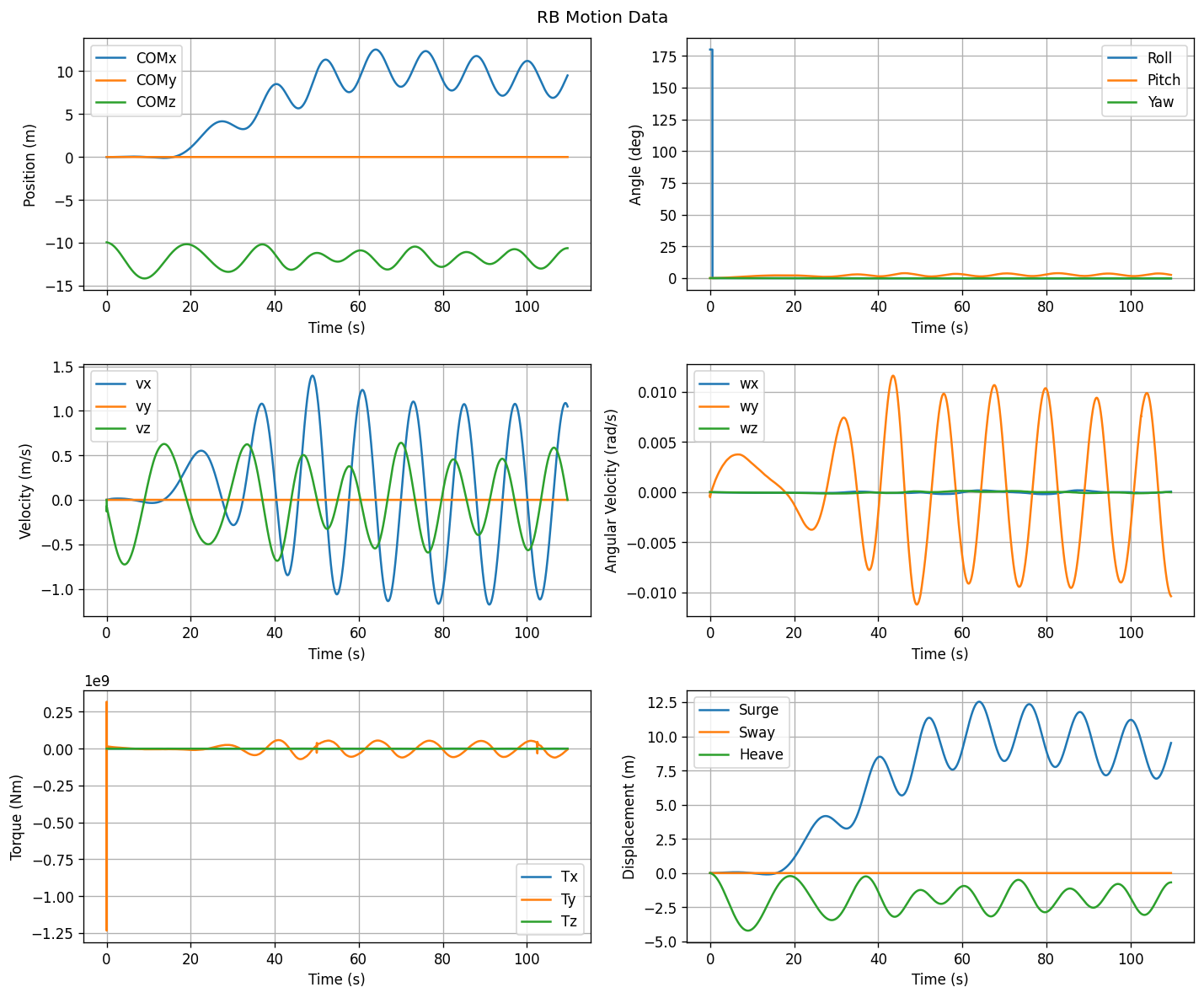This screenshot has width=1204, height=998.
Task: Click the "Displacement (m)" y-axis label
Action: [629, 817]
